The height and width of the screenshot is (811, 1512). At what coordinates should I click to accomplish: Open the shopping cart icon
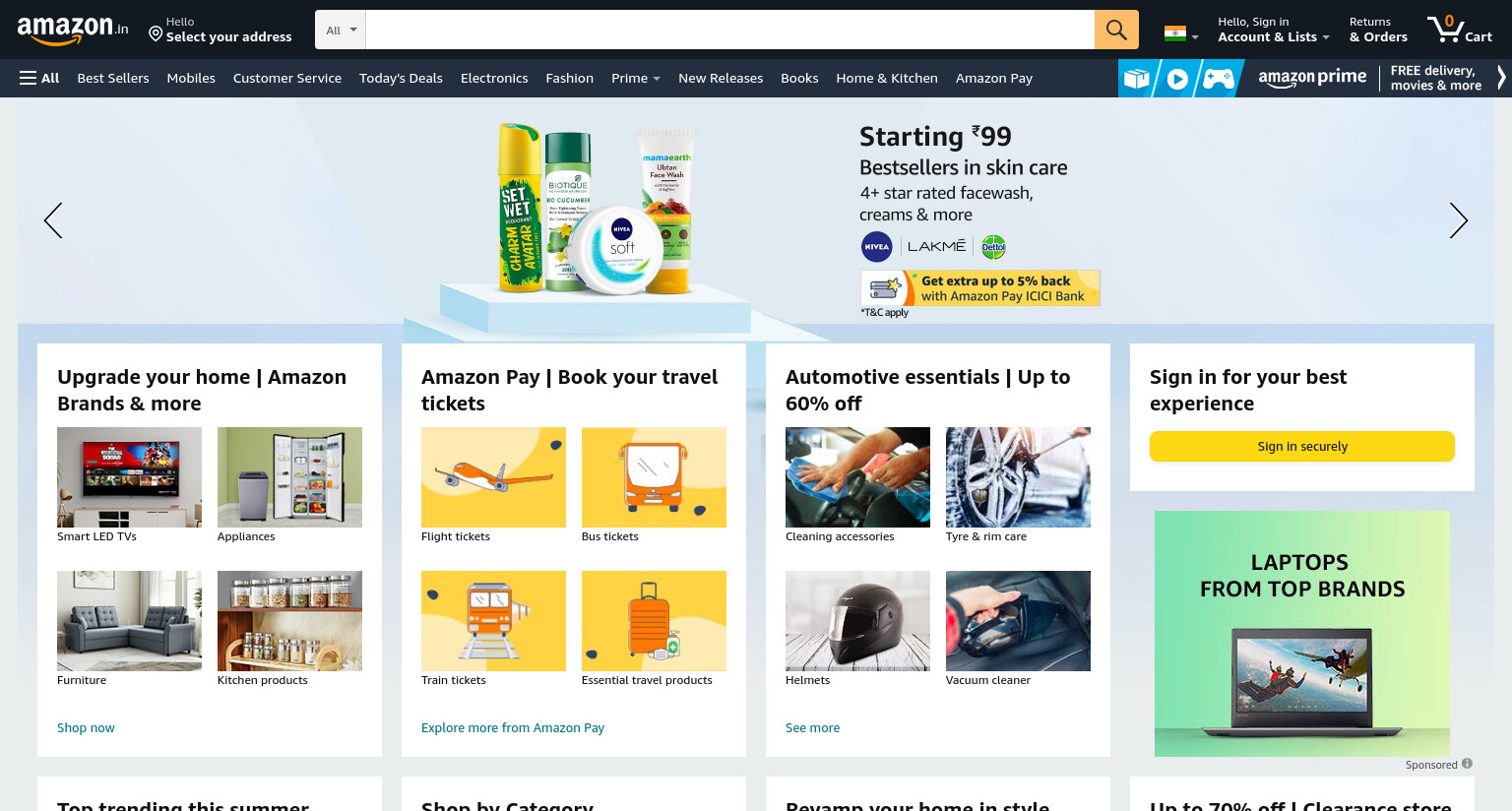click(1460, 29)
